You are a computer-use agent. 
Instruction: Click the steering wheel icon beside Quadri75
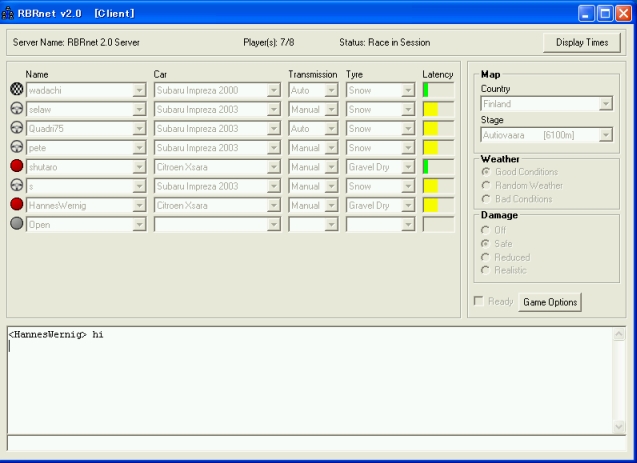coord(16,129)
